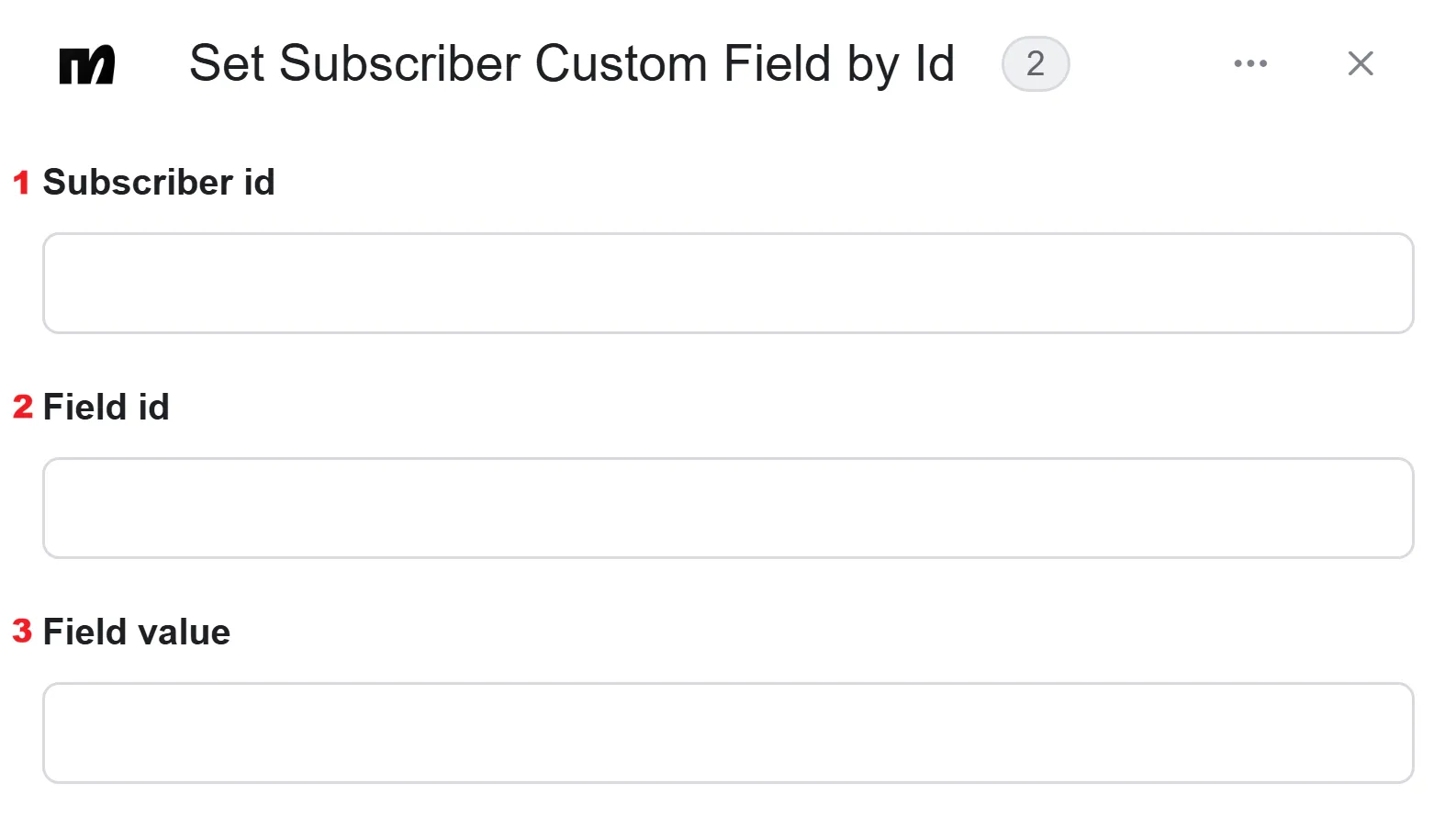Click the black M logo beside the title
Viewport: 1456px width, 828px height.
(x=87, y=64)
